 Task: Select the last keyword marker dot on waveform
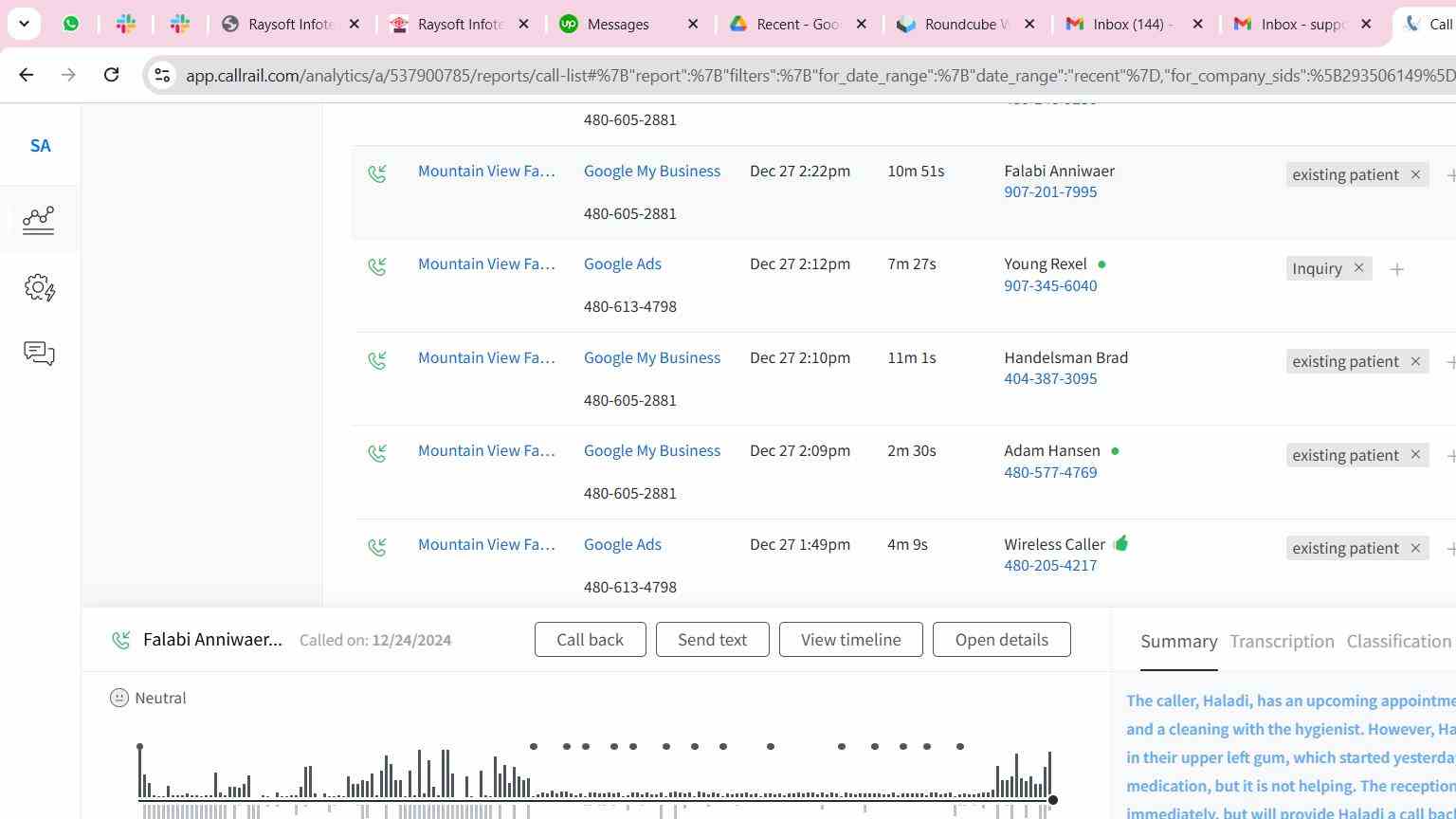[960, 747]
